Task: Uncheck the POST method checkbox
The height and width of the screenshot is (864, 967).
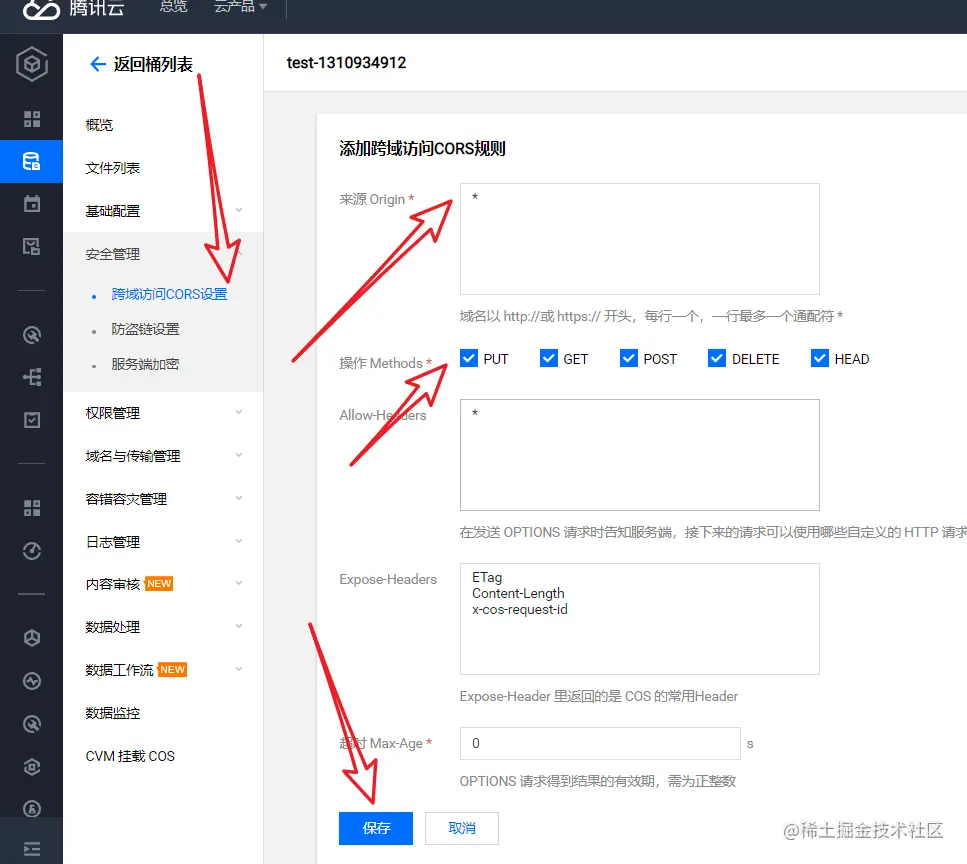Action: pyautogui.click(x=628, y=358)
